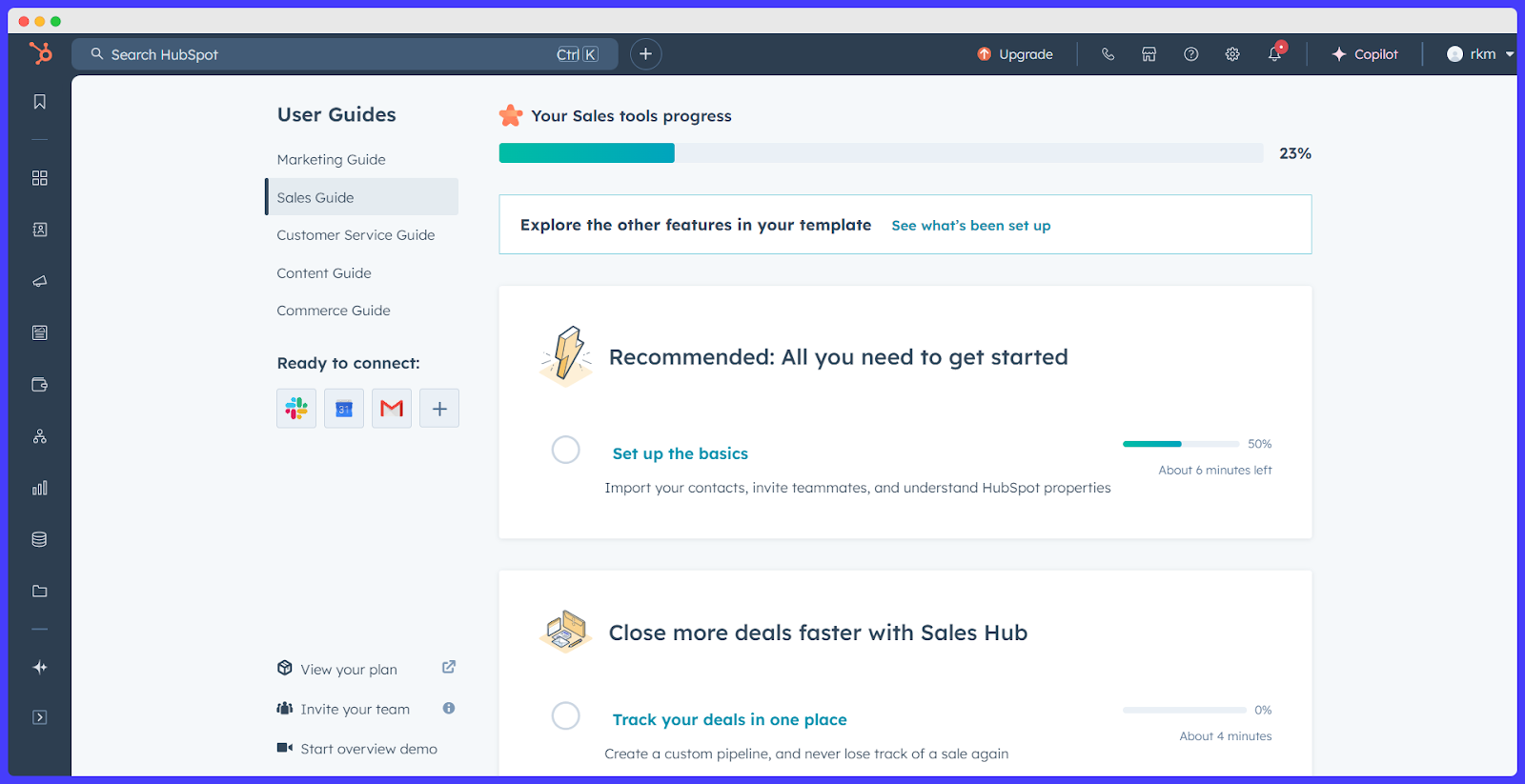1525x784 pixels.
Task: Click Start overview demo link
Action: (369, 749)
